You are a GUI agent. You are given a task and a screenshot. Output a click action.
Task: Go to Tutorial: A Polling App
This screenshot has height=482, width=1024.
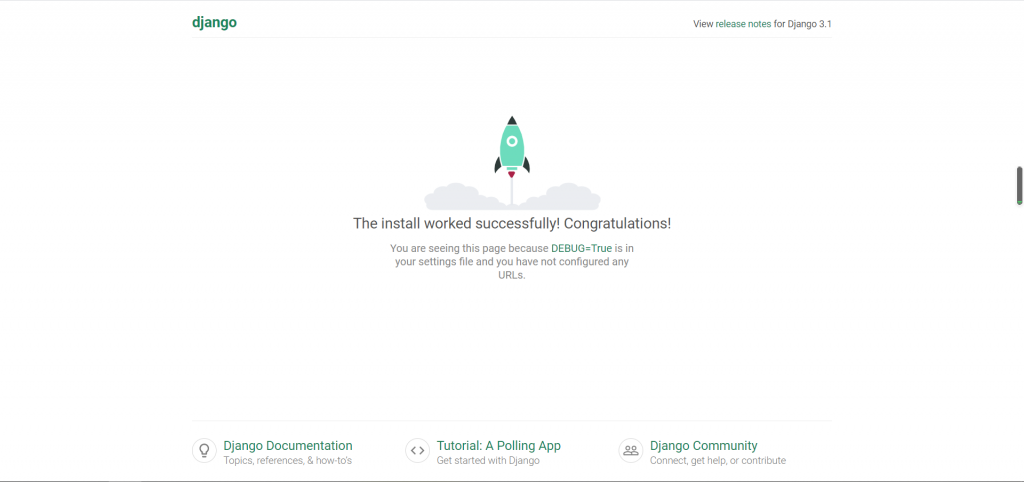point(498,445)
